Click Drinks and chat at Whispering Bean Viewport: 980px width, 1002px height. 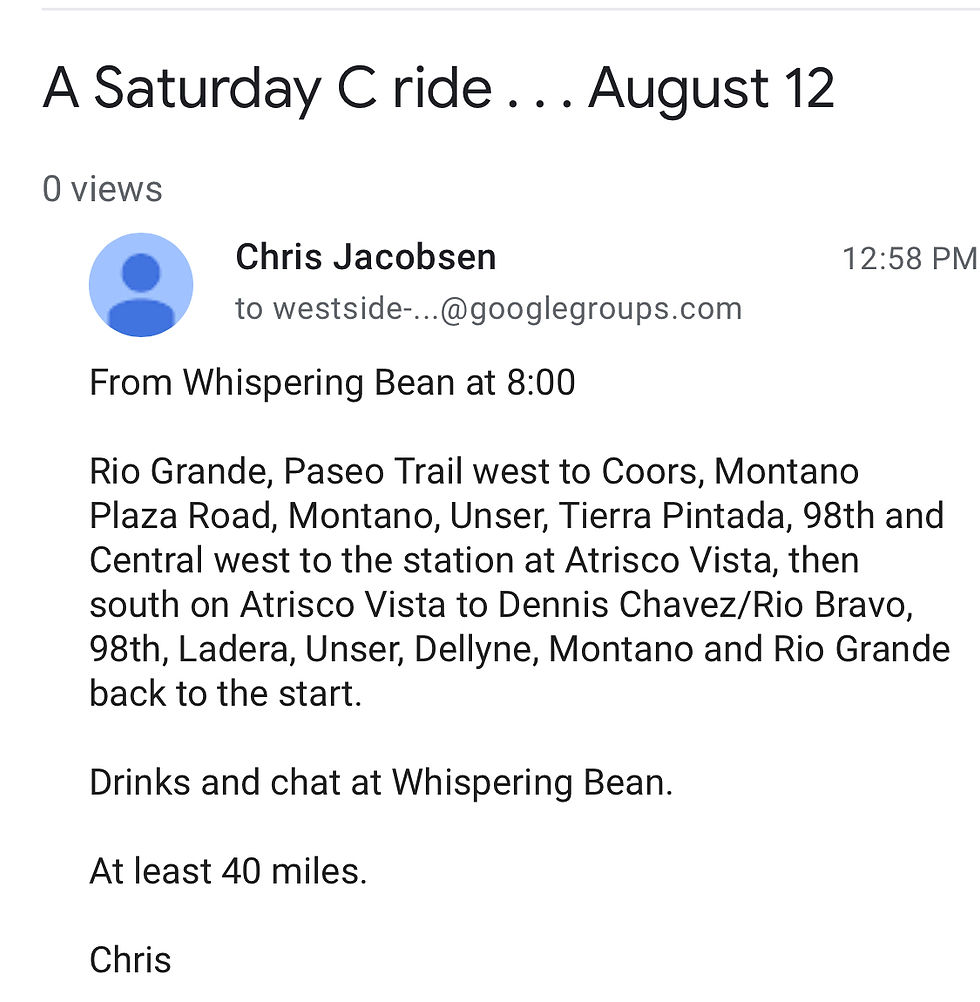point(381,782)
